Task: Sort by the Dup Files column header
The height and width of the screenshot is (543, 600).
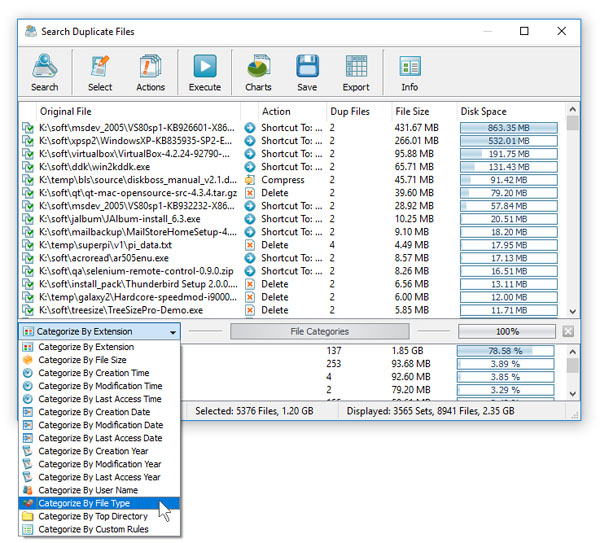Action: click(x=359, y=111)
